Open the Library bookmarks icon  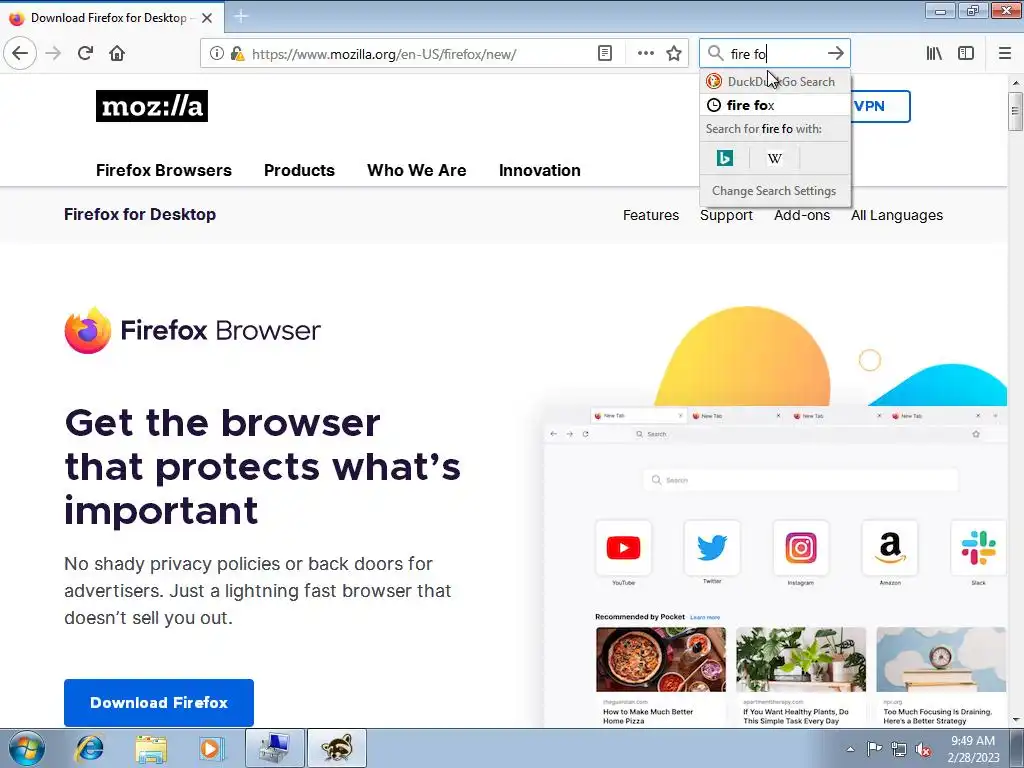tap(934, 54)
